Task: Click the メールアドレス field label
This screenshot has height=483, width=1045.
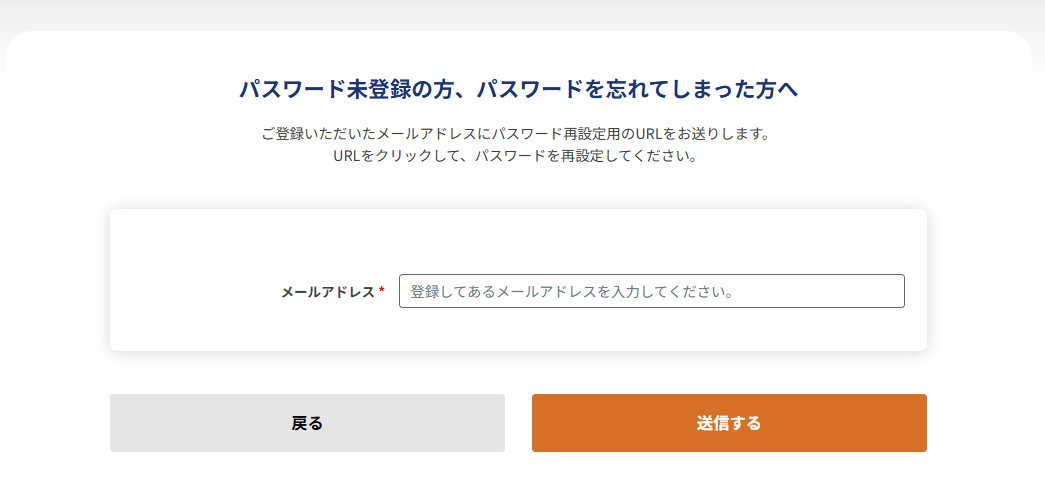Action: (328, 292)
